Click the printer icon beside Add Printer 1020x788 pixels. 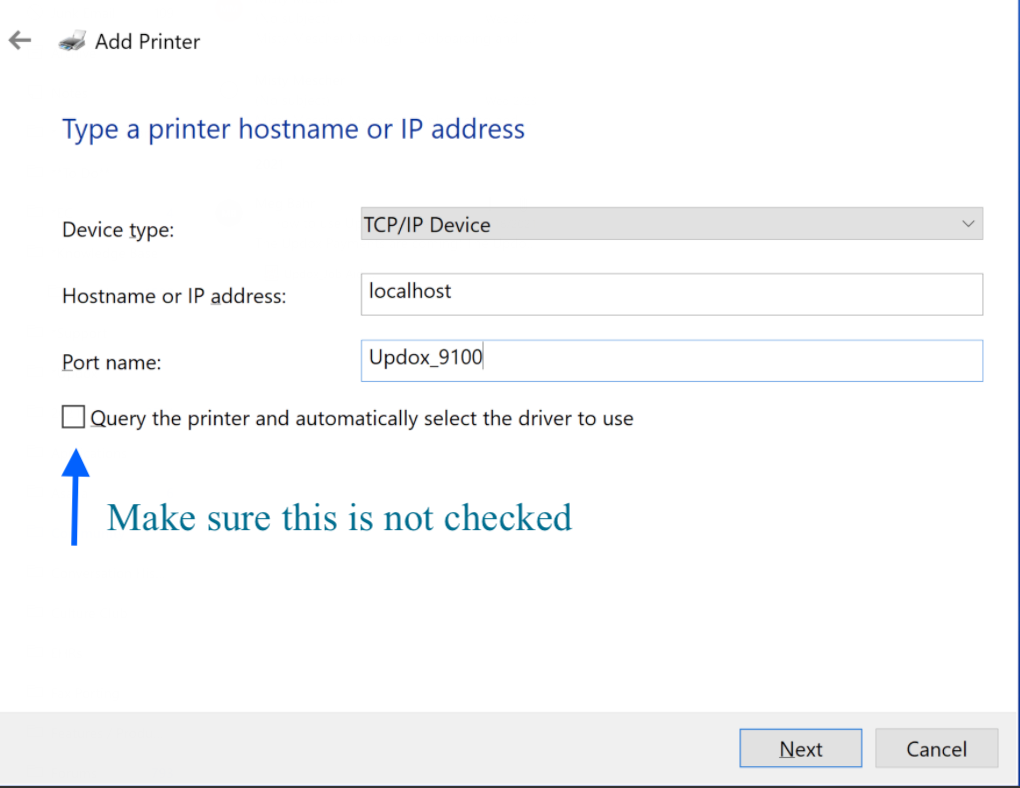pyautogui.click(x=72, y=41)
